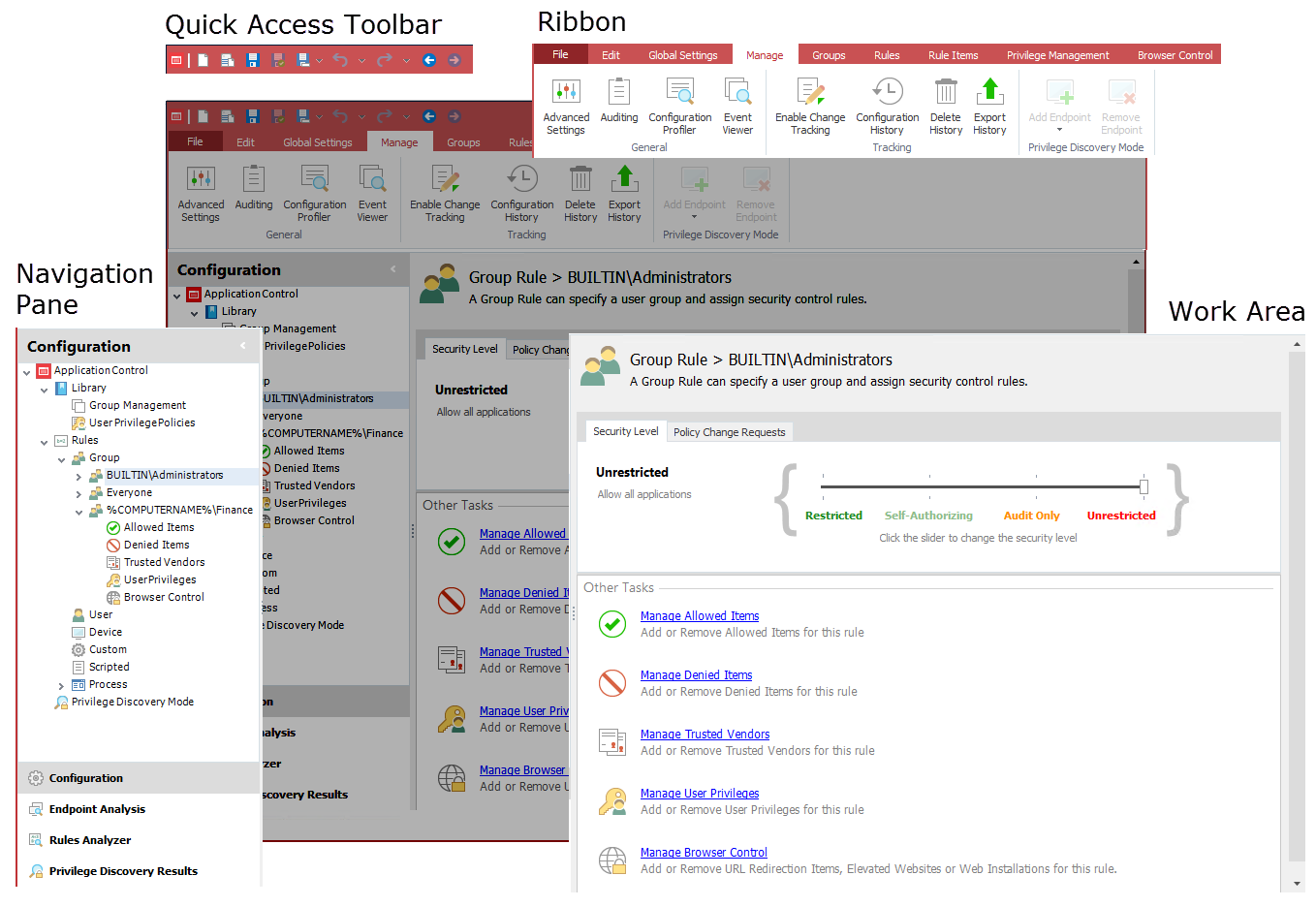Viewport: 1316px width, 907px height.
Task: Open Privilege Management tab in enlarged Ribbon callout
Action: point(1057,55)
